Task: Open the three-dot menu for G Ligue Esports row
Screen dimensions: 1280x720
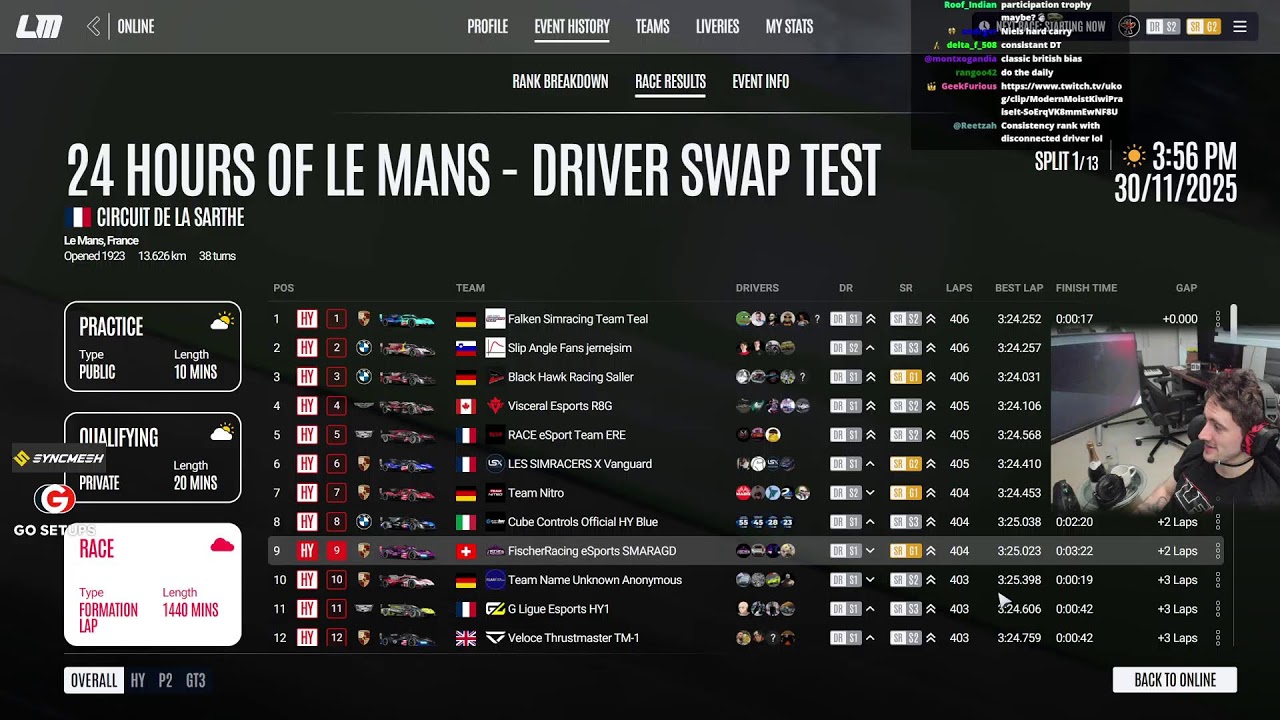Action: click(1217, 609)
